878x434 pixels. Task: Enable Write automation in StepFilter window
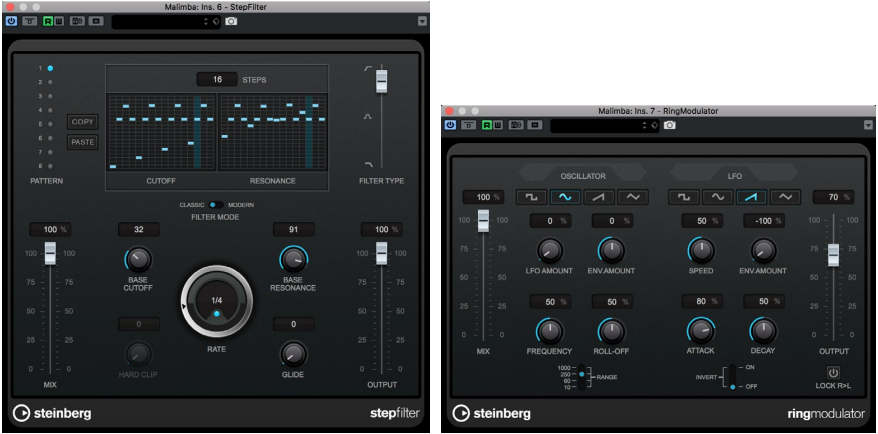tap(57, 21)
